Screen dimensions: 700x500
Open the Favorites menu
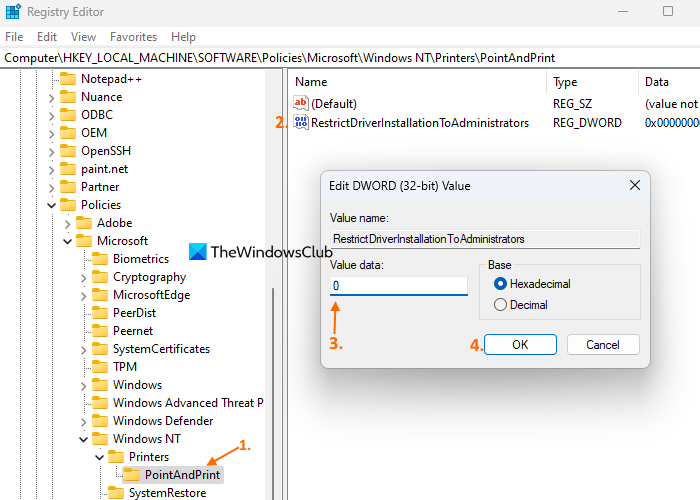[x=133, y=37]
